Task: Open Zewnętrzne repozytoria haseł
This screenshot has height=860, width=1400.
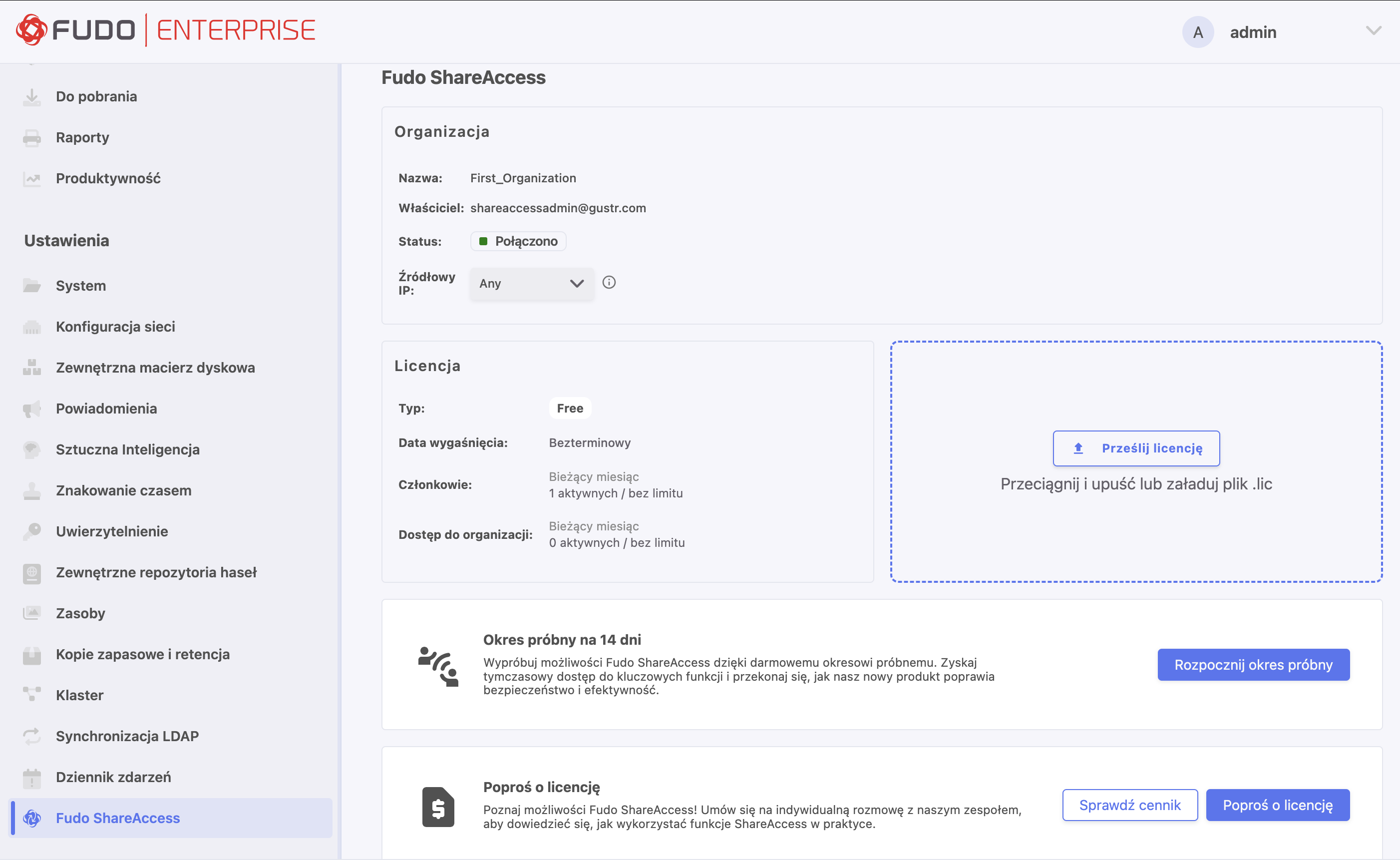Action: click(x=156, y=572)
